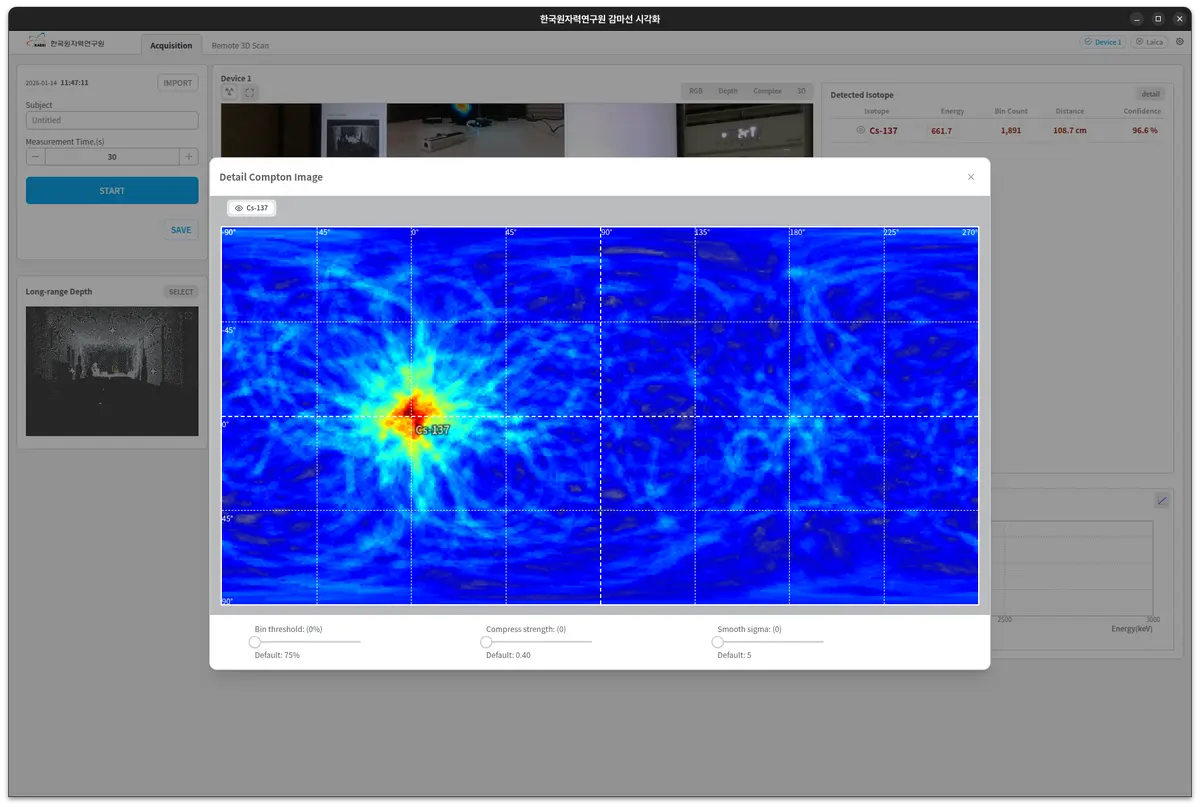Click the radiation overlay icon under Device 1

(229, 92)
